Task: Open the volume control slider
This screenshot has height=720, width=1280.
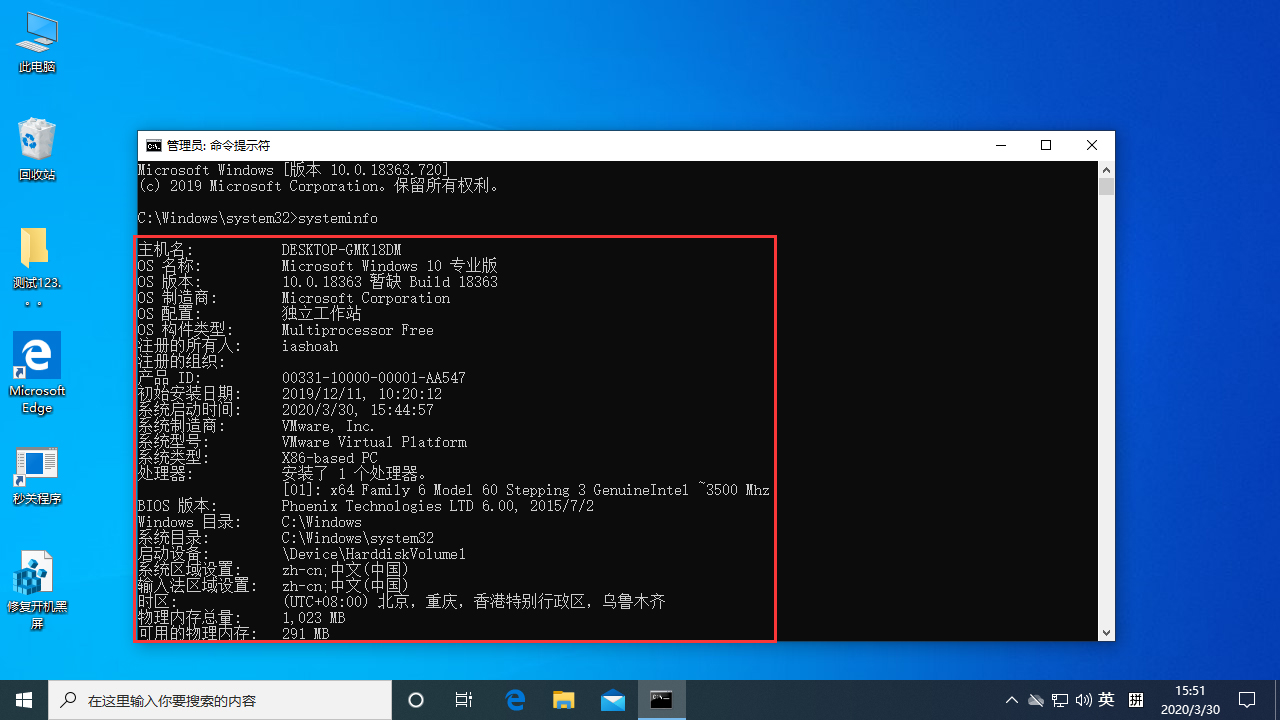Action: (x=1084, y=700)
